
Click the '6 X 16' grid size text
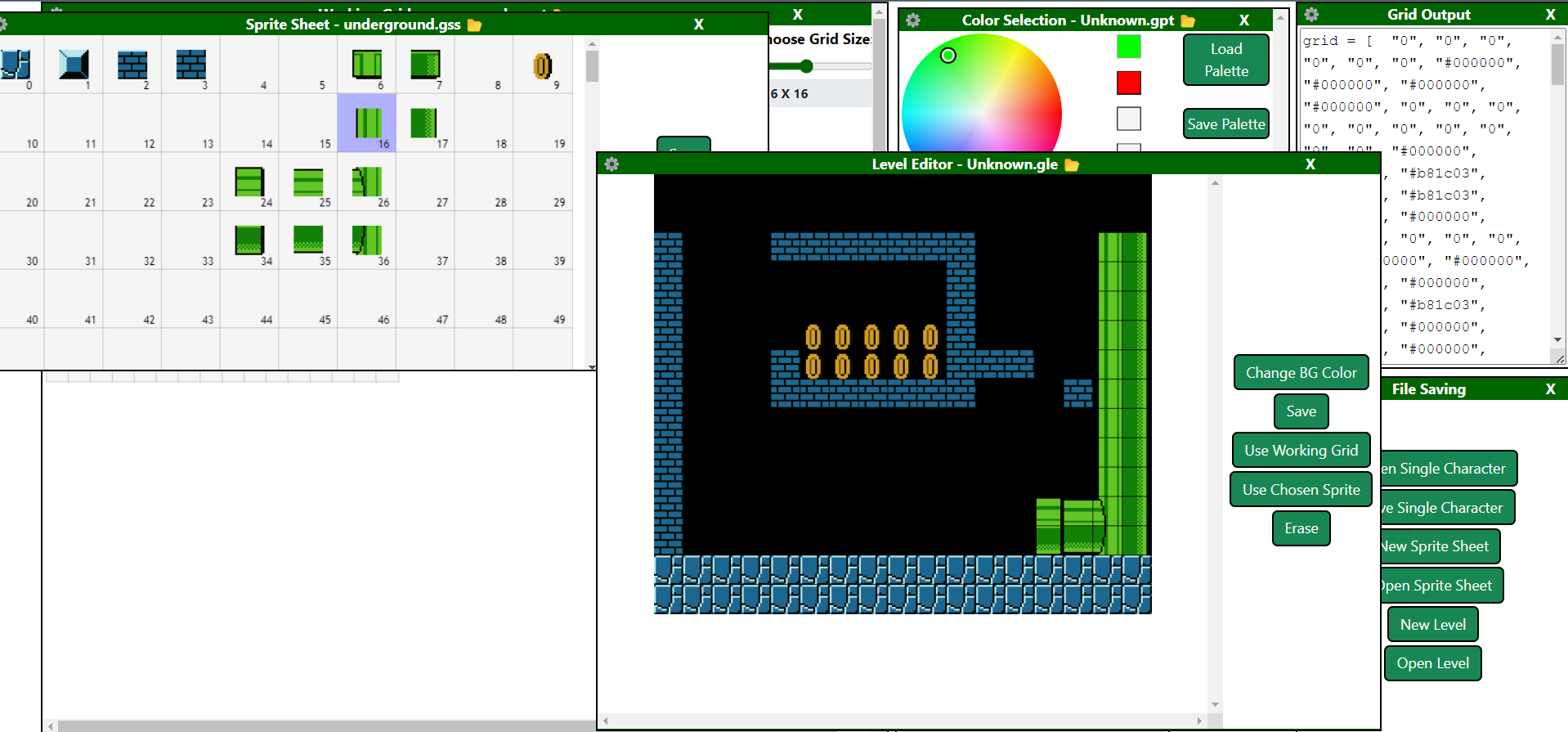click(789, 94)
